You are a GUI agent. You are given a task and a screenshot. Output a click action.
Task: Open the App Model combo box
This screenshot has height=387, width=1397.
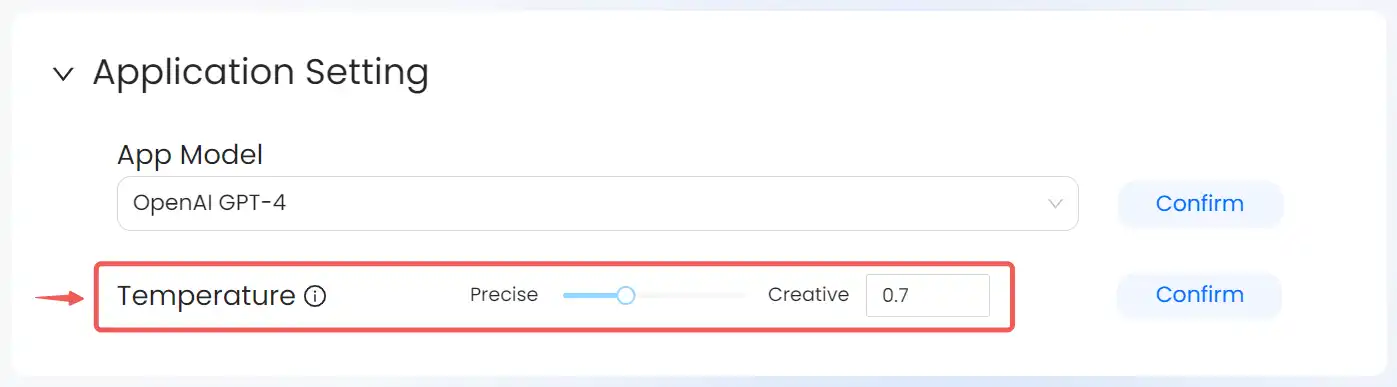pos(598,204)
